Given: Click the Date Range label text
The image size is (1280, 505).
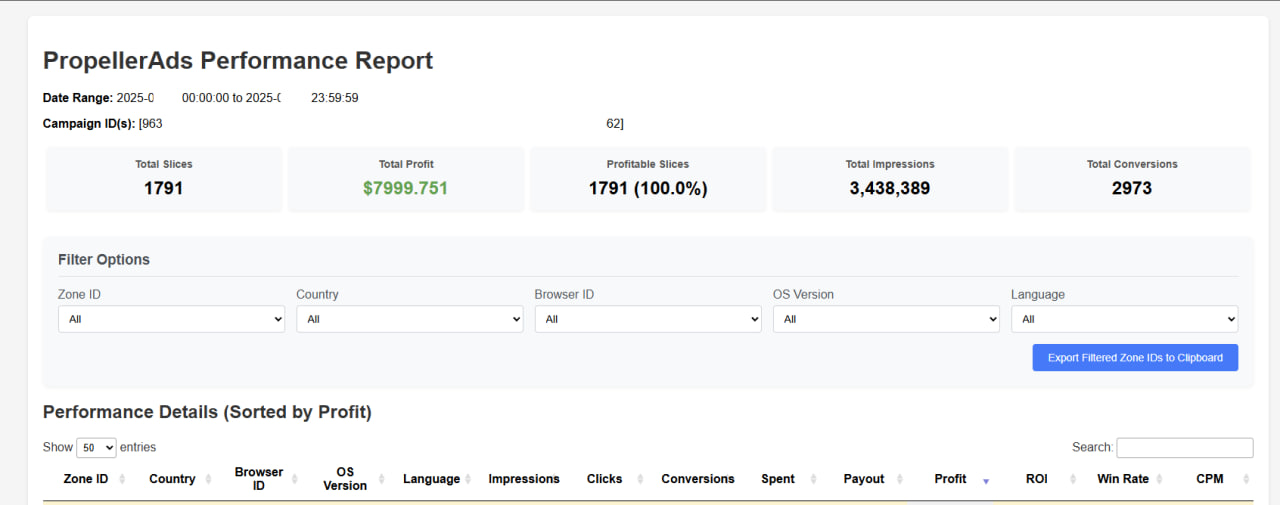Looking at the screenshot, I should click(78, 98).
